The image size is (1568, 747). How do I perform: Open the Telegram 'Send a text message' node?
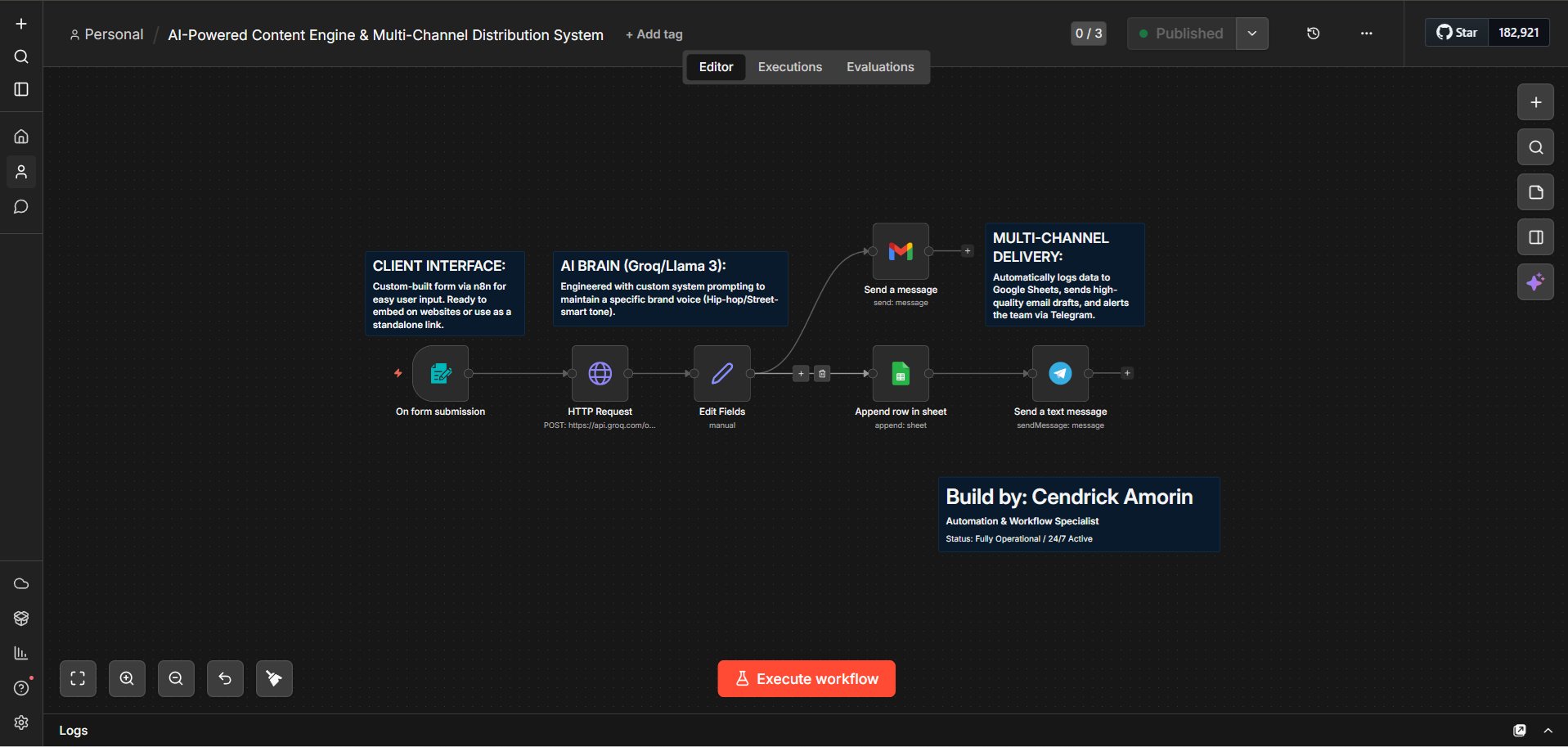pyautogui.click(x=1059, y=373)
